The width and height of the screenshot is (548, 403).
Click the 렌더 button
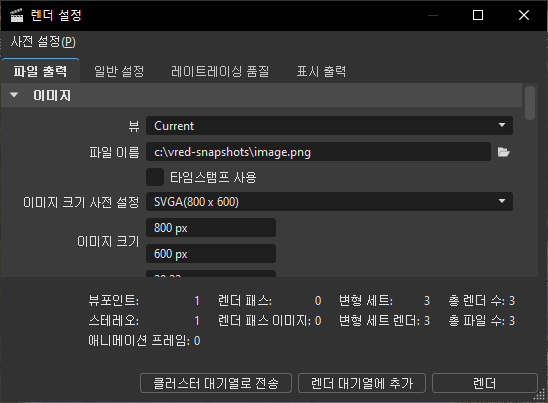[x=484, y=383]
